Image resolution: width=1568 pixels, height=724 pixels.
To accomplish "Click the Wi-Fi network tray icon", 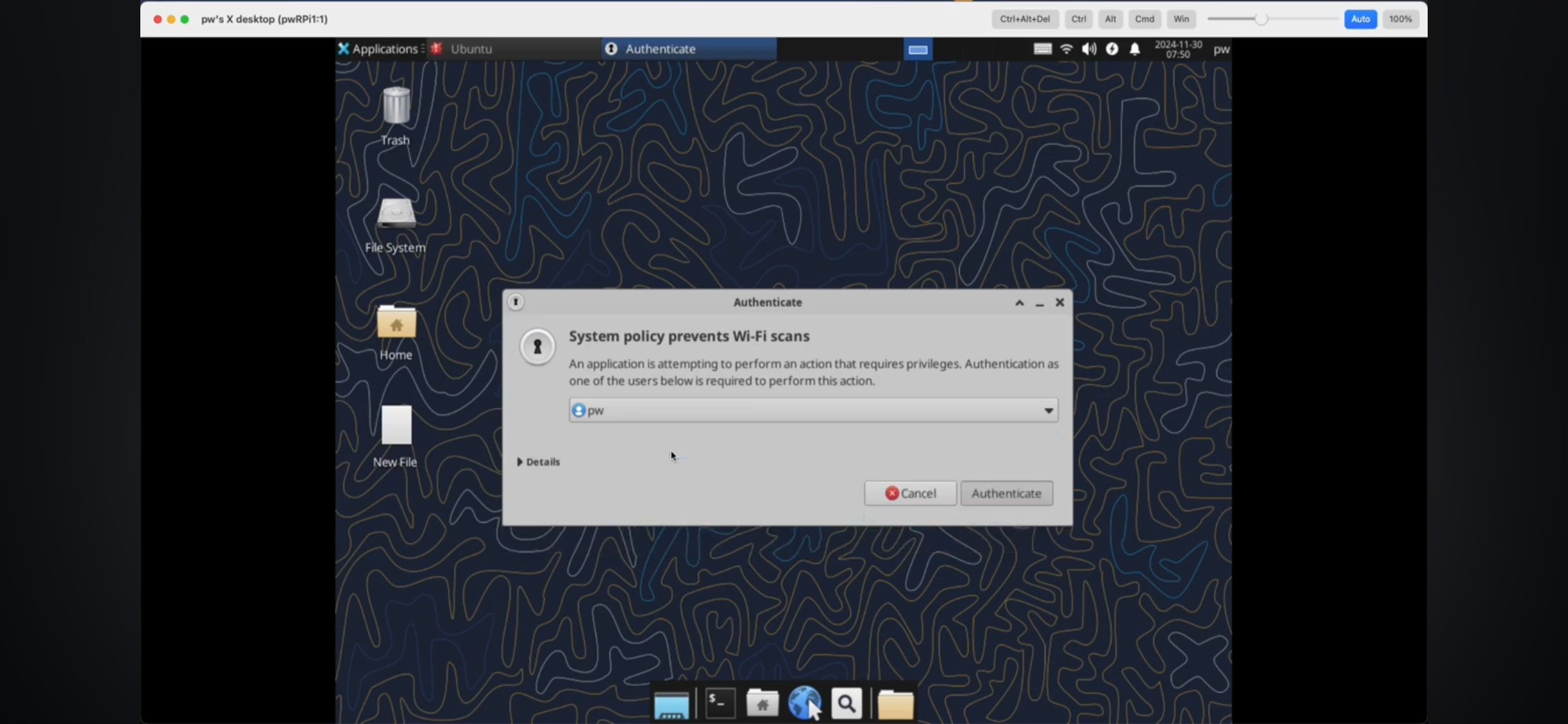I will pos(1066,49).
